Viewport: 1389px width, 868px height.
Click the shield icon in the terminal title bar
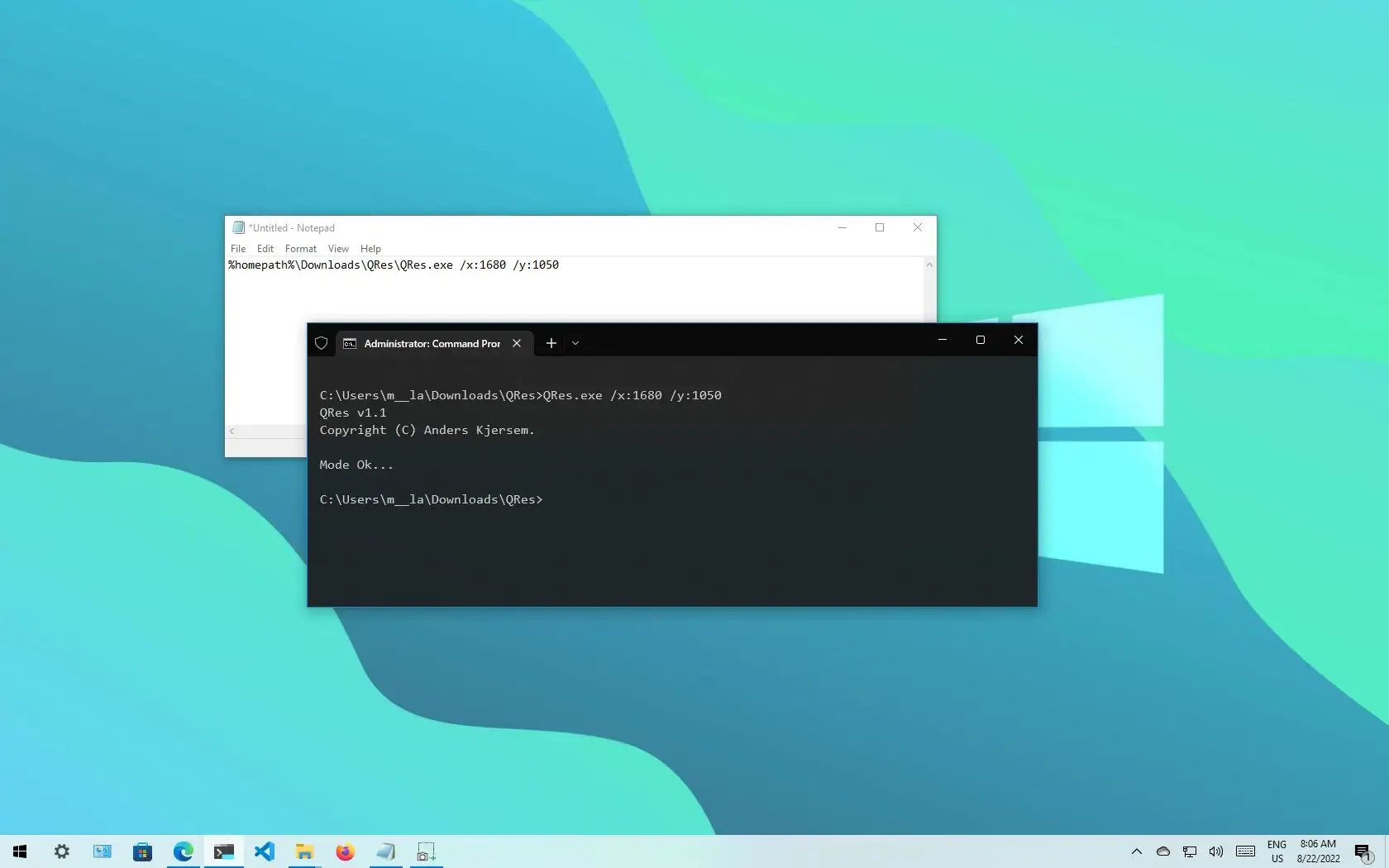coord(322,343)
